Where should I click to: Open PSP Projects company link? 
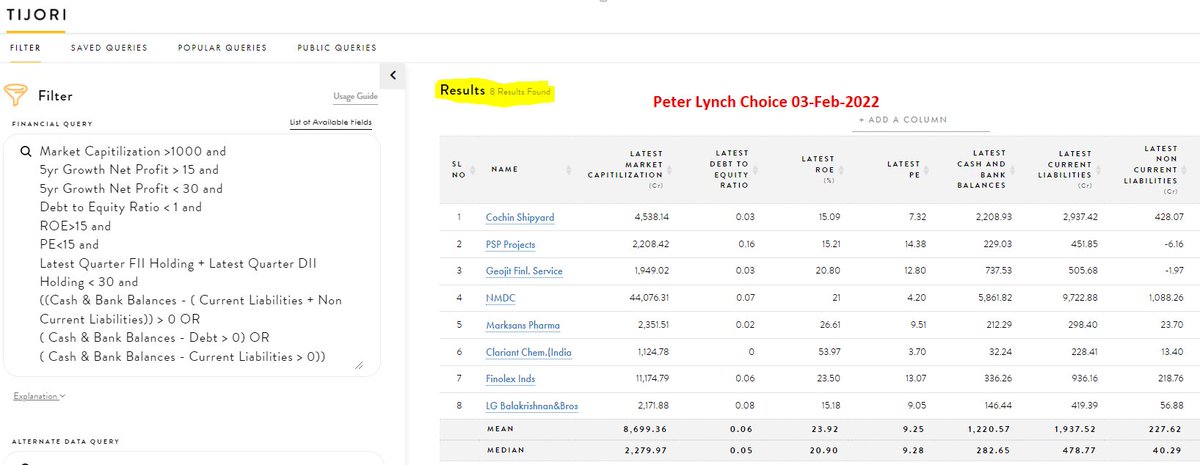pyautogui.click(x=511, y=244)
